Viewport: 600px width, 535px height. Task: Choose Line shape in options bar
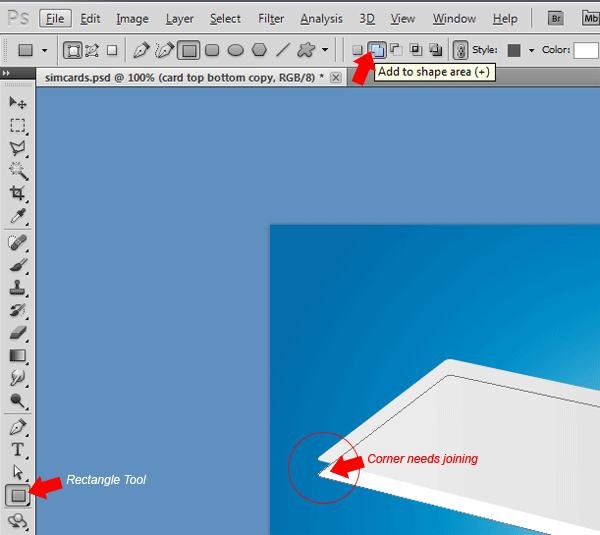pyautogui.click(x=283, y=50)
